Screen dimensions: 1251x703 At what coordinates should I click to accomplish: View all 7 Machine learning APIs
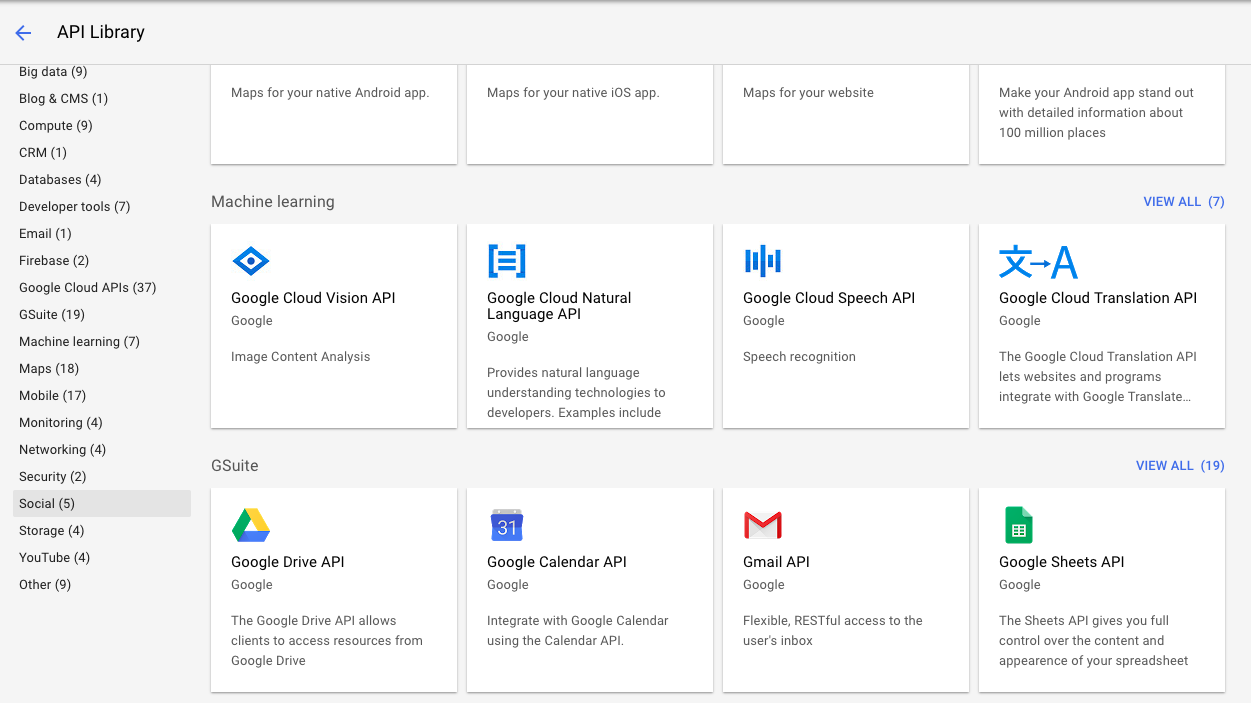(1184, 202)
